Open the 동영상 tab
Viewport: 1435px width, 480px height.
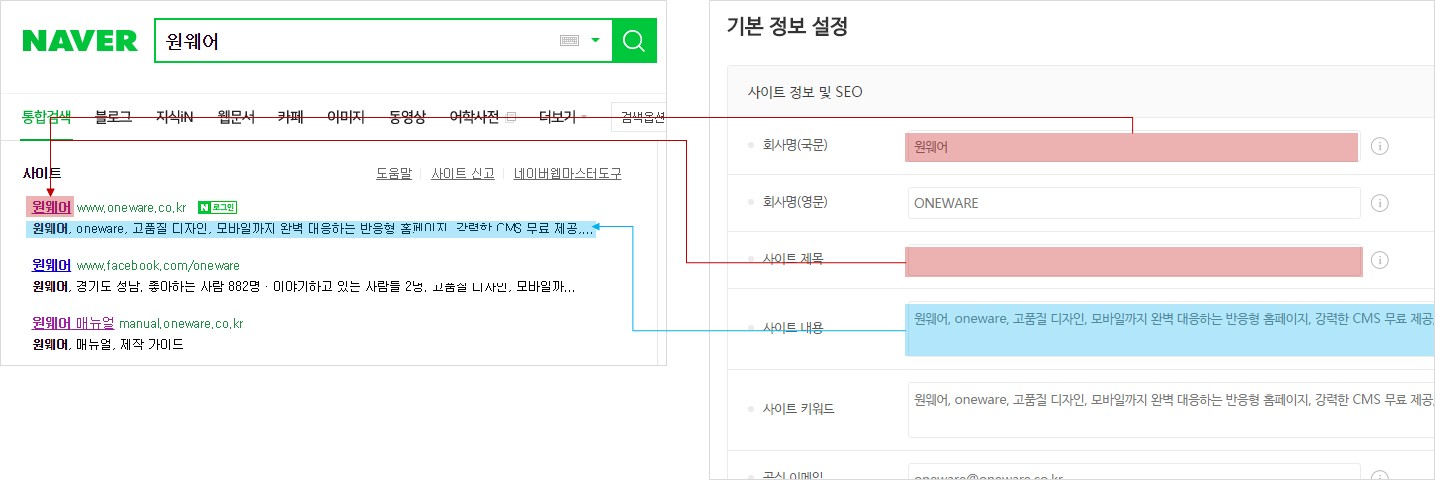click(407, 117)
